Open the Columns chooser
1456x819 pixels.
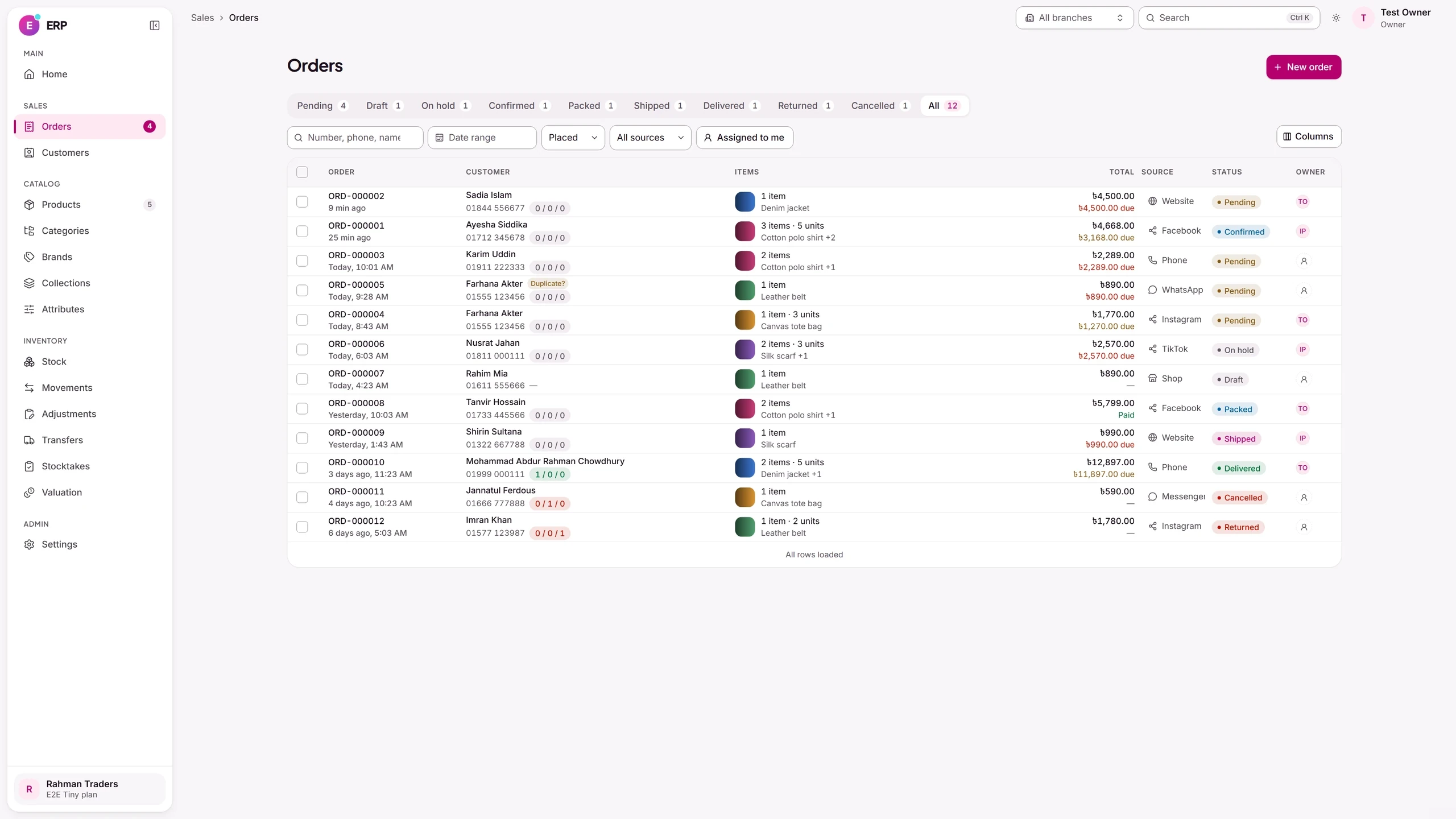[x=1309, y=136]
